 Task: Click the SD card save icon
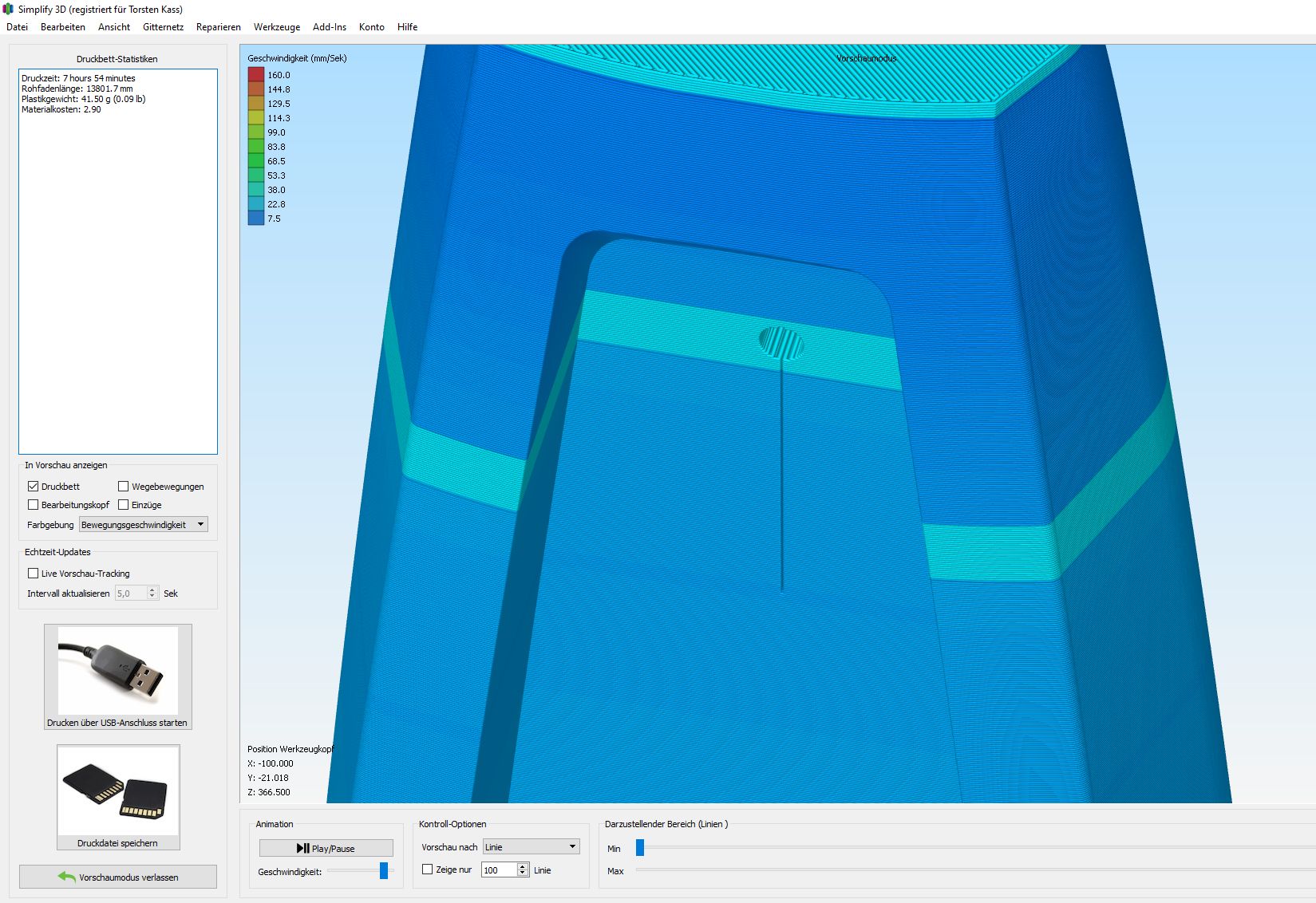point(117,791)
